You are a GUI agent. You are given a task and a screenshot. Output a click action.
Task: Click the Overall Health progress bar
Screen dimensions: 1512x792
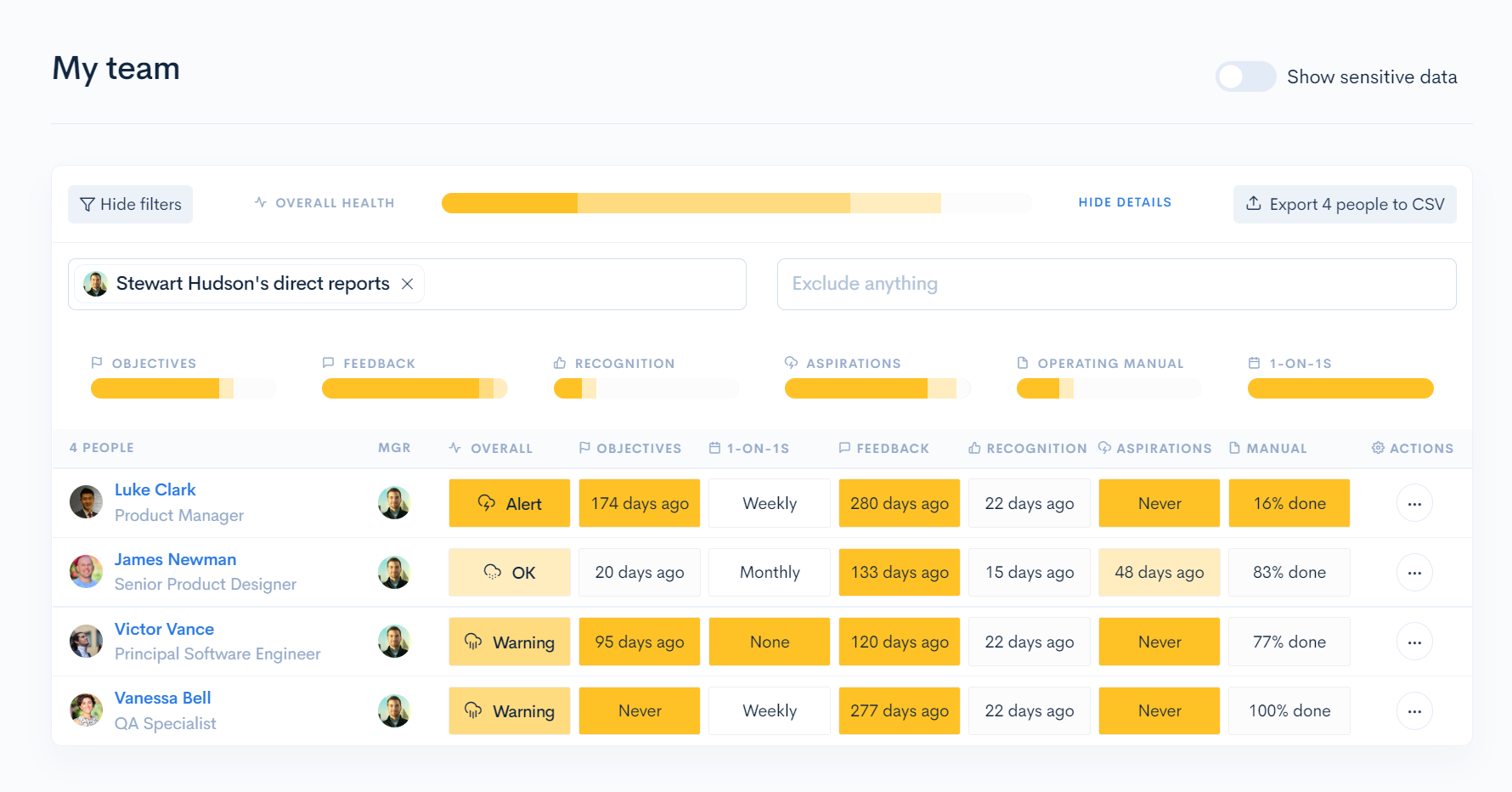coord(736,203)
